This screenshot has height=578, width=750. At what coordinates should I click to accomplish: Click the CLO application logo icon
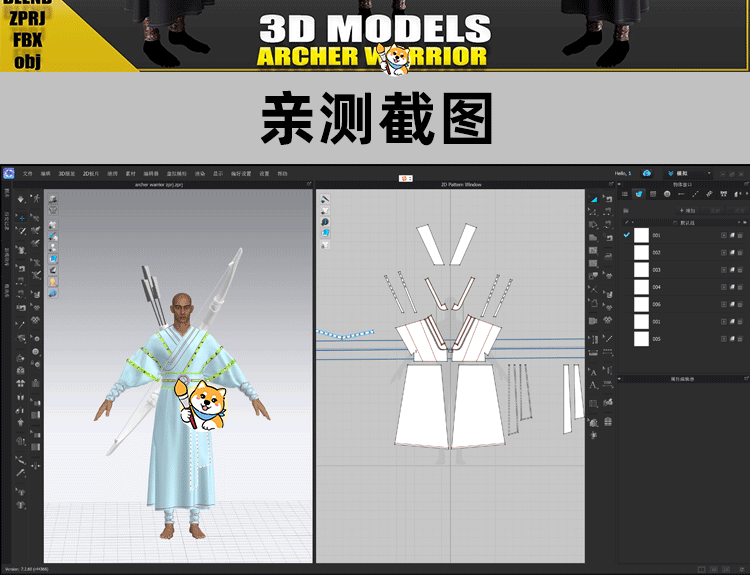click(x=8, y=174)
